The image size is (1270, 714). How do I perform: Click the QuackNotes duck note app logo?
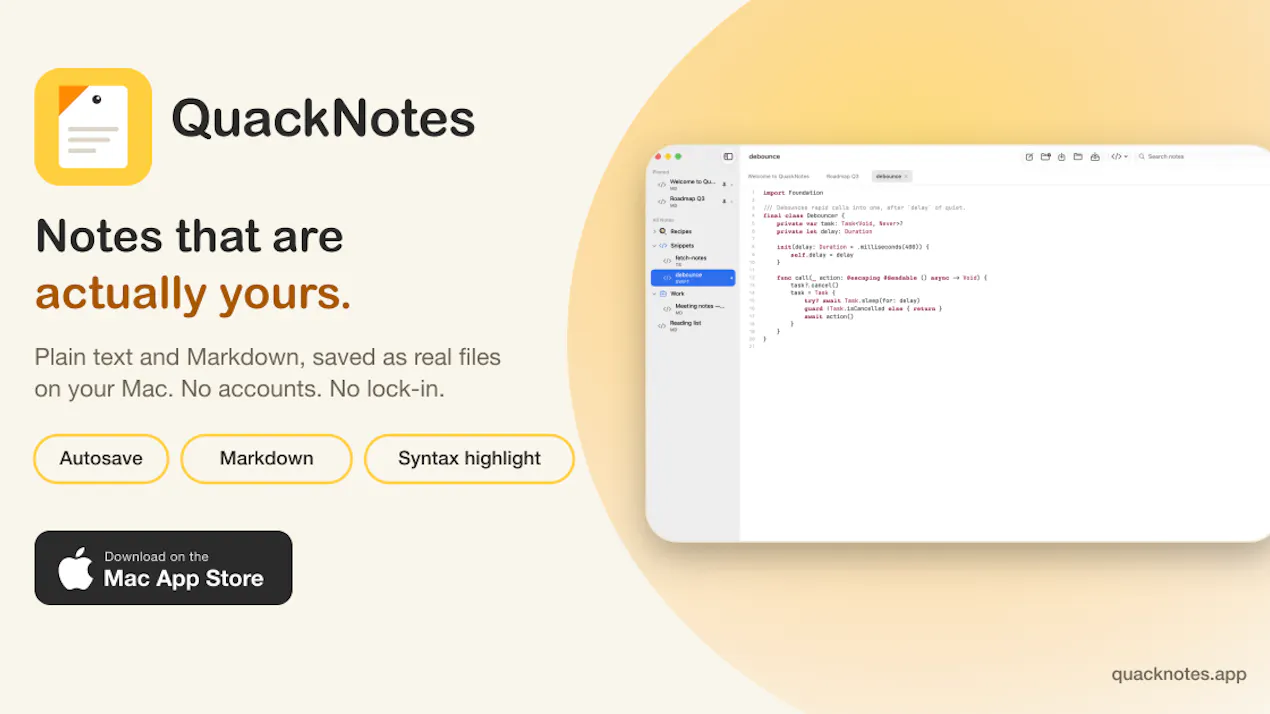93,127
